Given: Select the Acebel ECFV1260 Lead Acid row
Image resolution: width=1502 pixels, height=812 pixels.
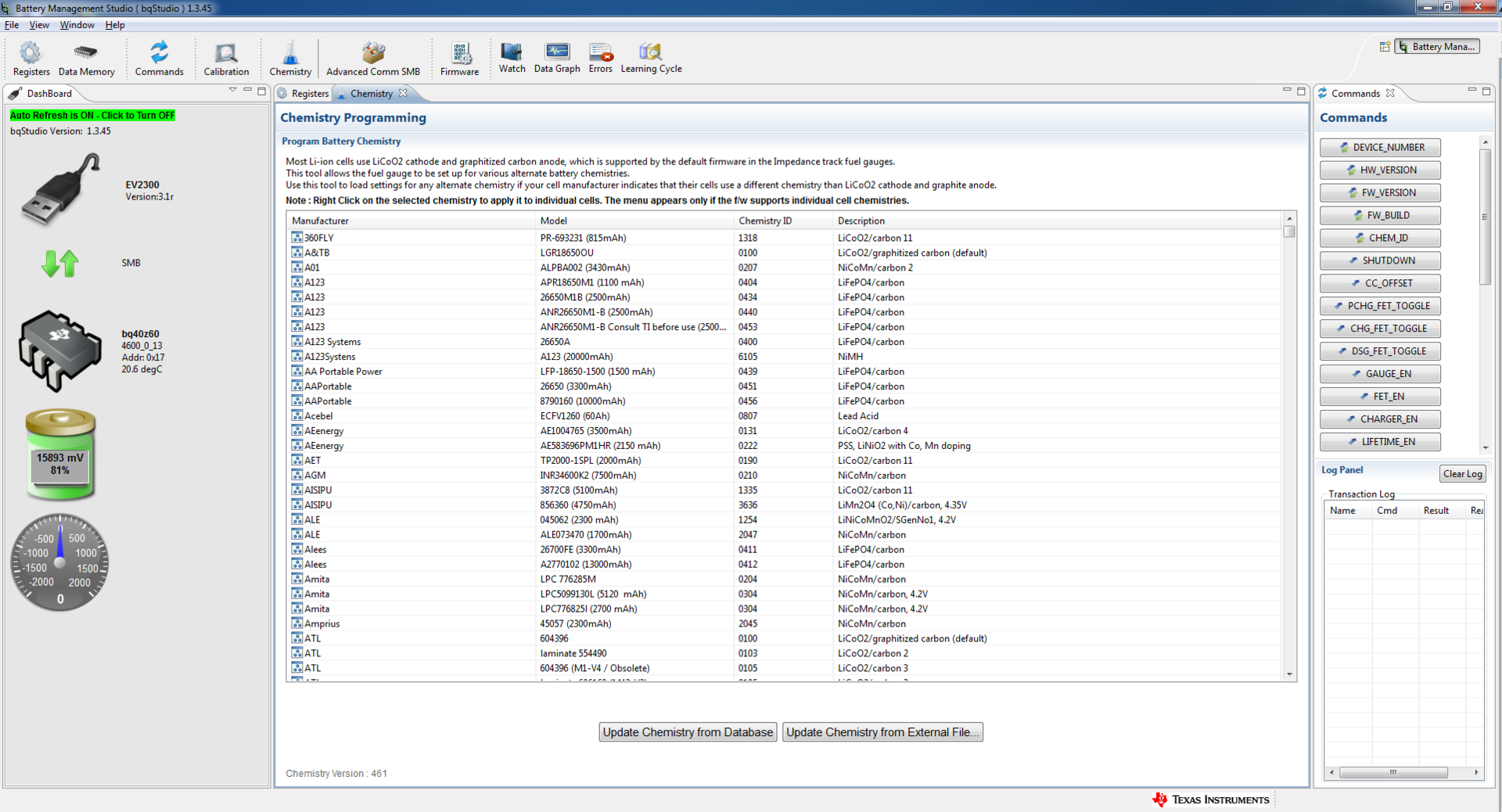Looking at the screenshot, I should [x=785, y=416].
